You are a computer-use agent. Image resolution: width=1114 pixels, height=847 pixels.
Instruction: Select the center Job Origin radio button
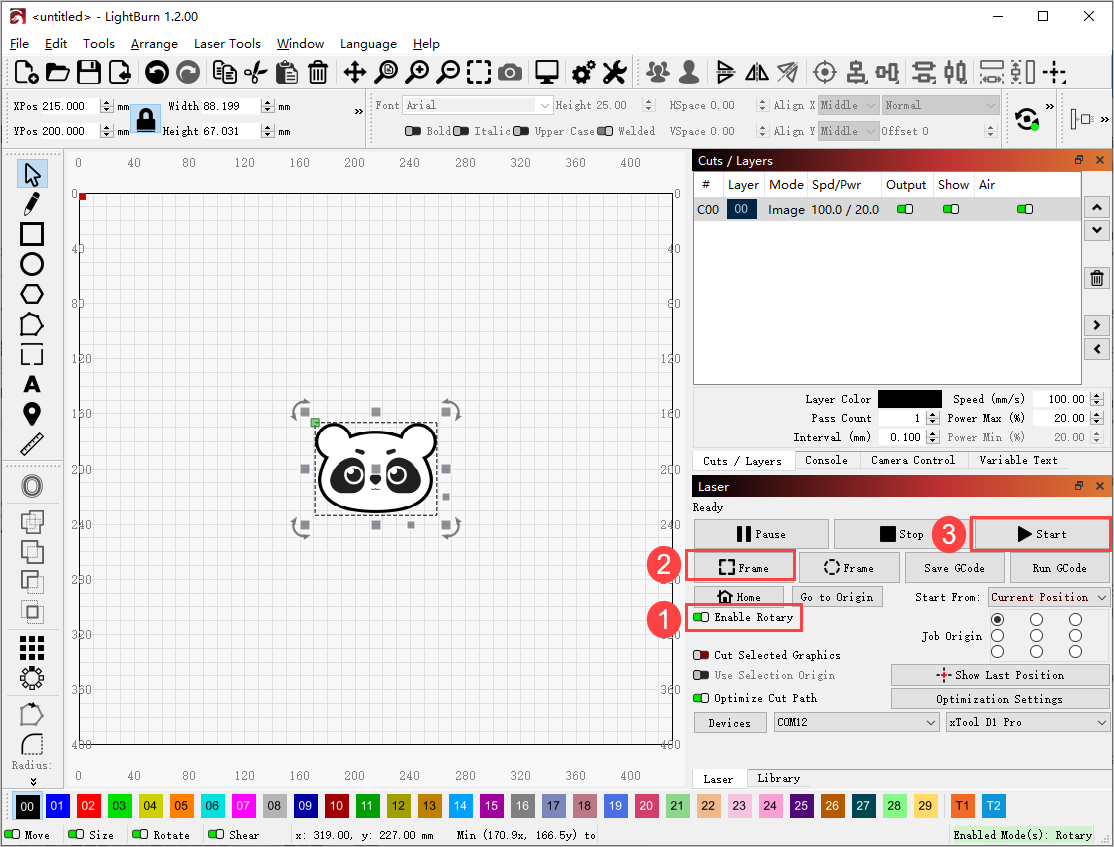(x=1037, y=635)
